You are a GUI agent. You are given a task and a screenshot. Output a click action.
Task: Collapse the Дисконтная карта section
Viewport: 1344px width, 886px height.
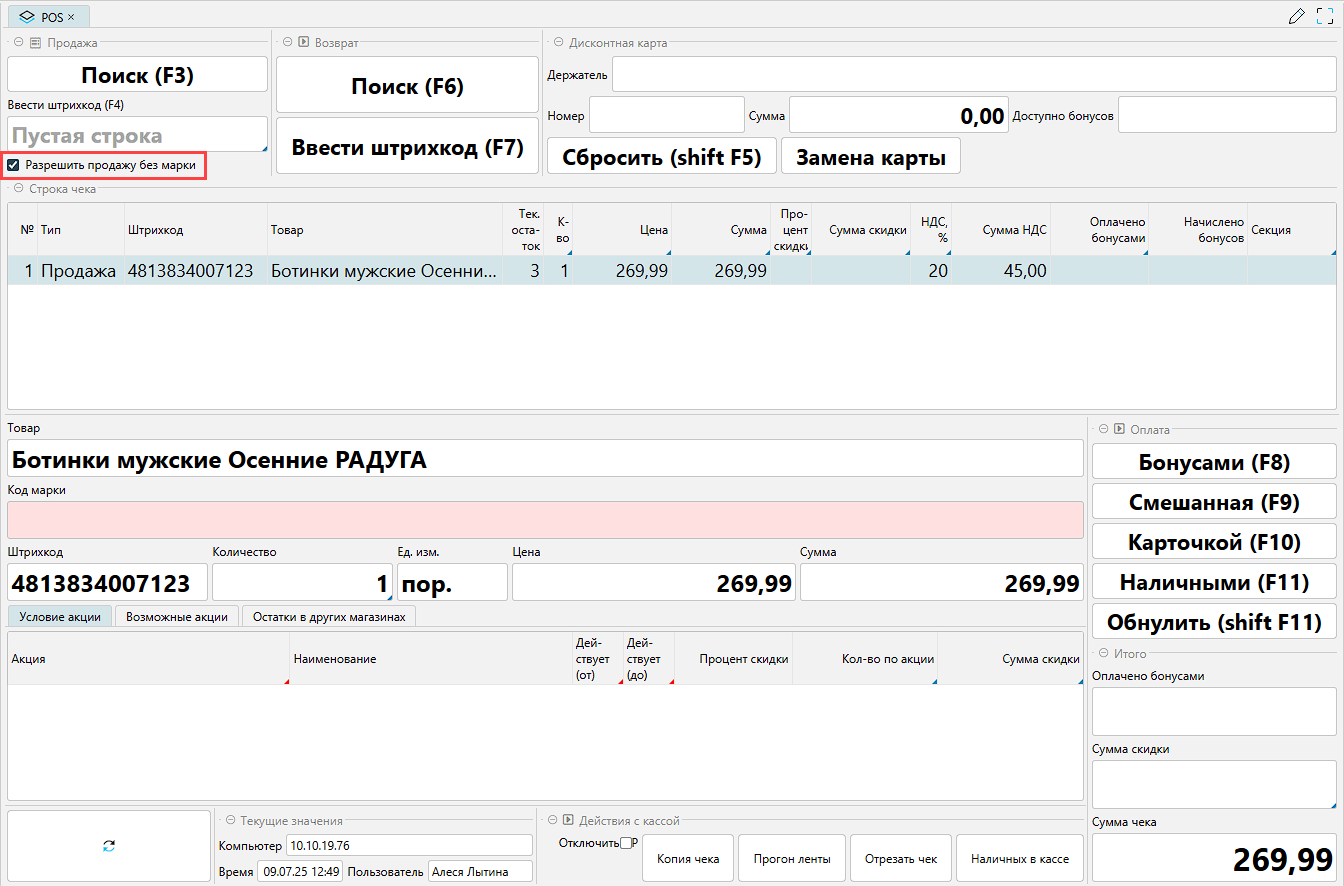click(558, 43)
